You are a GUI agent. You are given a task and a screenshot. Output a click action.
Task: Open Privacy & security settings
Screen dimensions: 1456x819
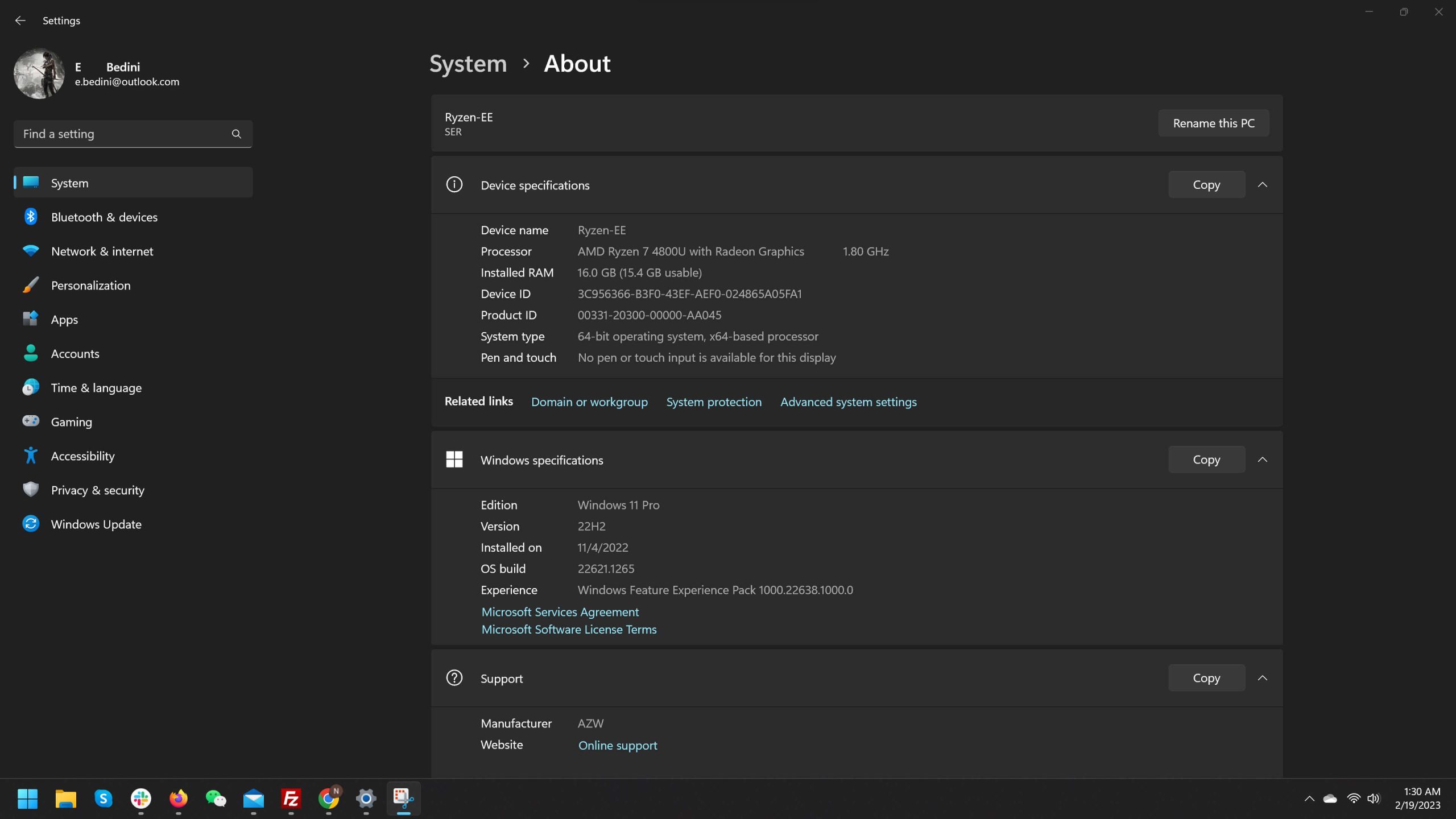pyautogui.click(x=98, y=490)
